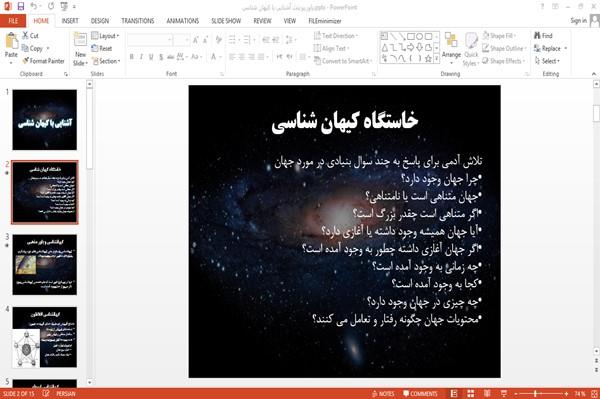This screenshot has height=399, width=600.
Task: Click the Convert to SmartArt icon
Action: pos(317,61)
